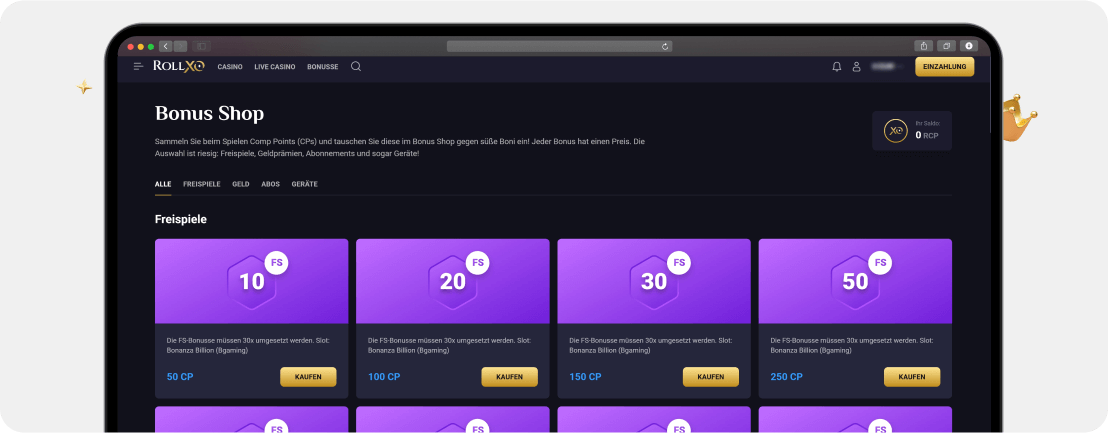Select the Geld tab
Viewport: 1108px width, 433px height.
point(241,184)
